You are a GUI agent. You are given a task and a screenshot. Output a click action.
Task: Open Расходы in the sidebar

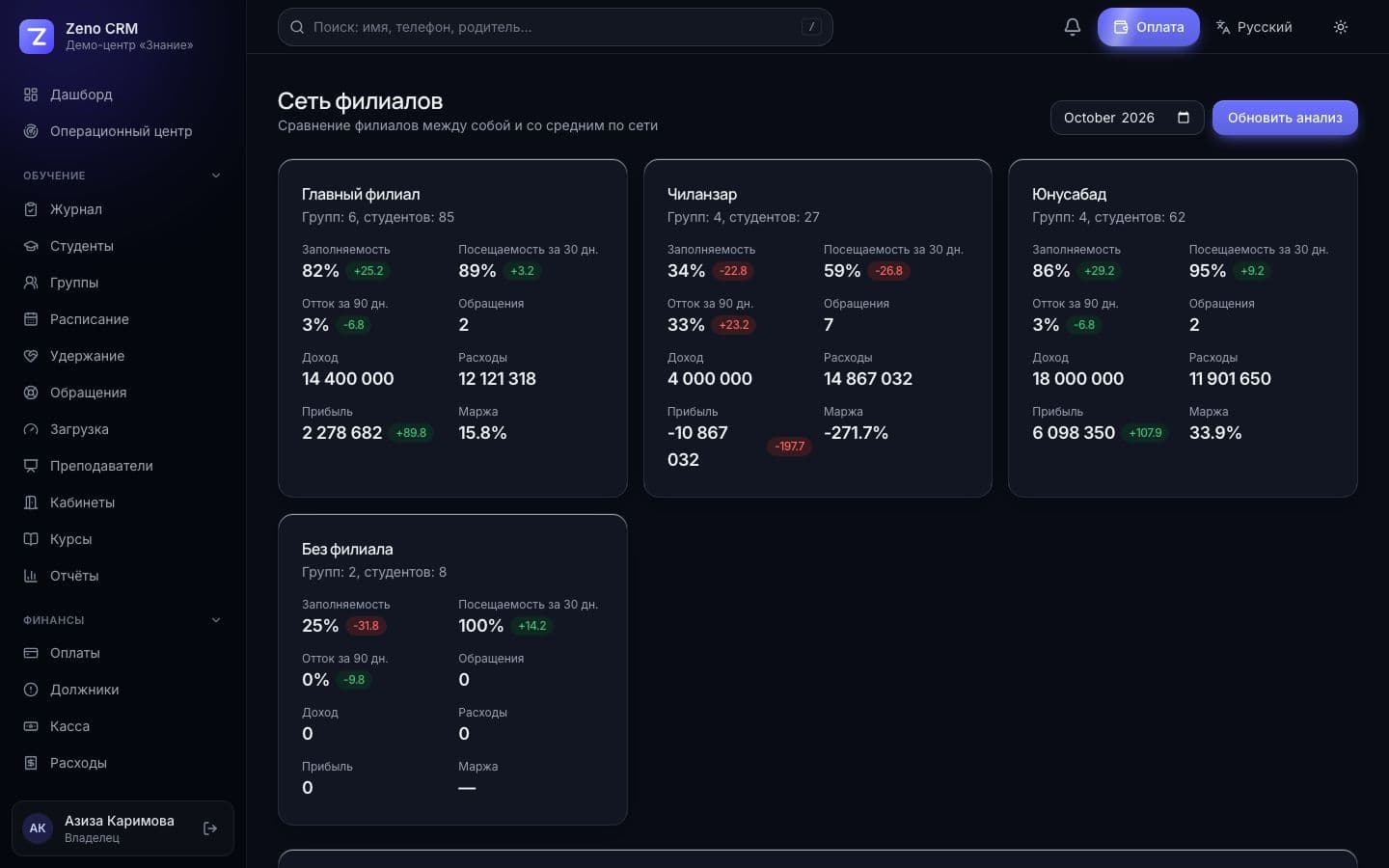(x=123, y=763)
